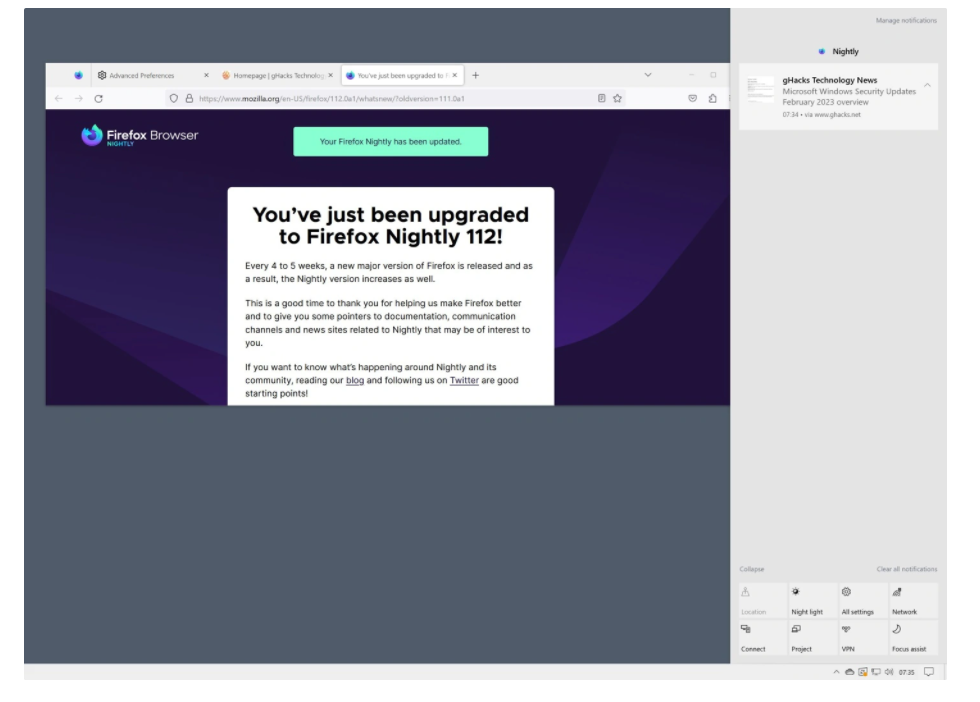Click the OneDrive cloud tray icon

pos(849,672)
